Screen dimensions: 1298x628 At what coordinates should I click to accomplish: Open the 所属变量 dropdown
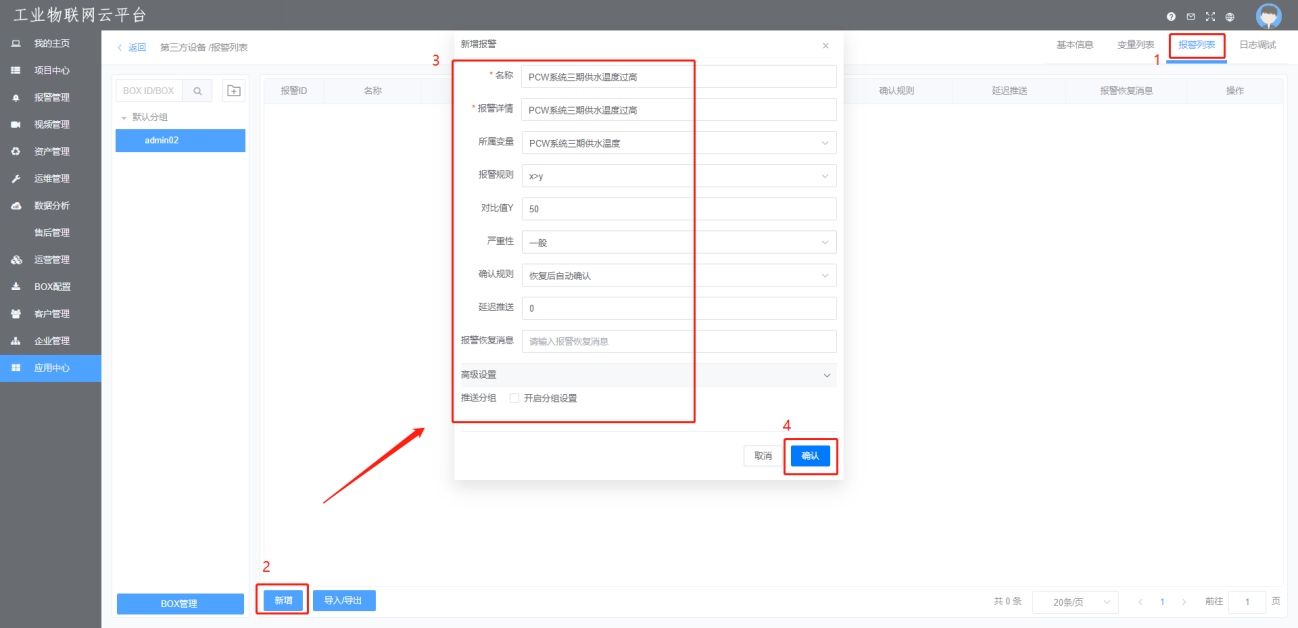[x=678, y=143]
